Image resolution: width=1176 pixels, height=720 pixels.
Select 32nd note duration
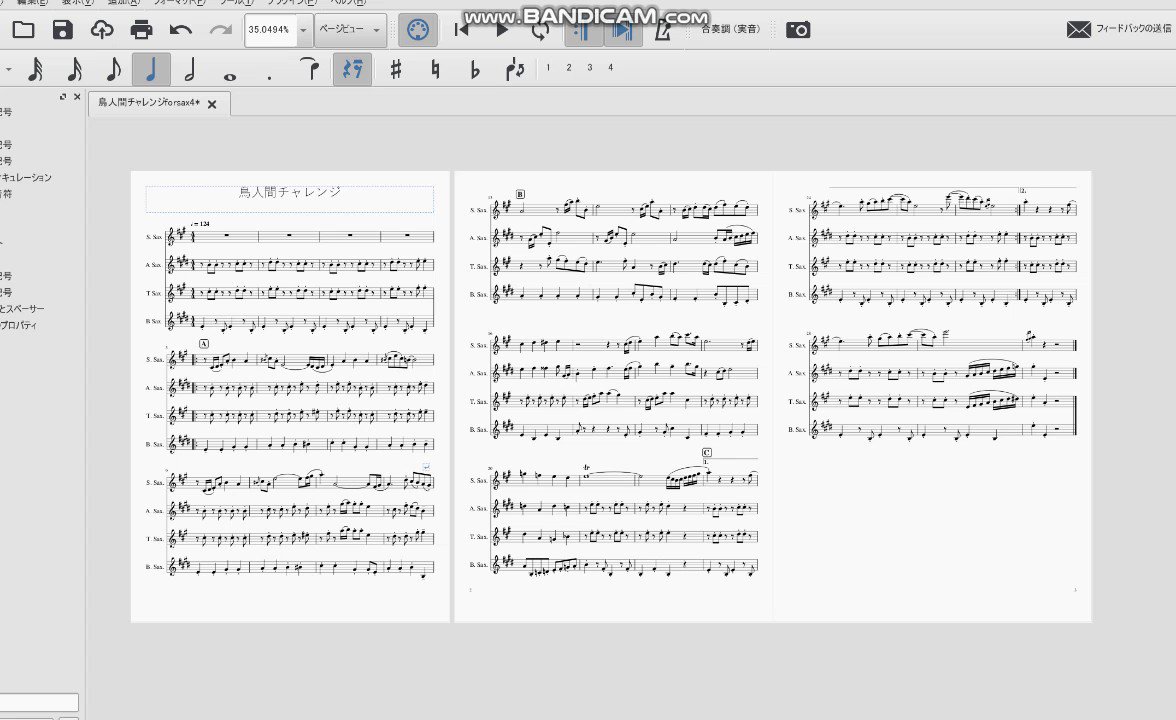coord(34,70)
